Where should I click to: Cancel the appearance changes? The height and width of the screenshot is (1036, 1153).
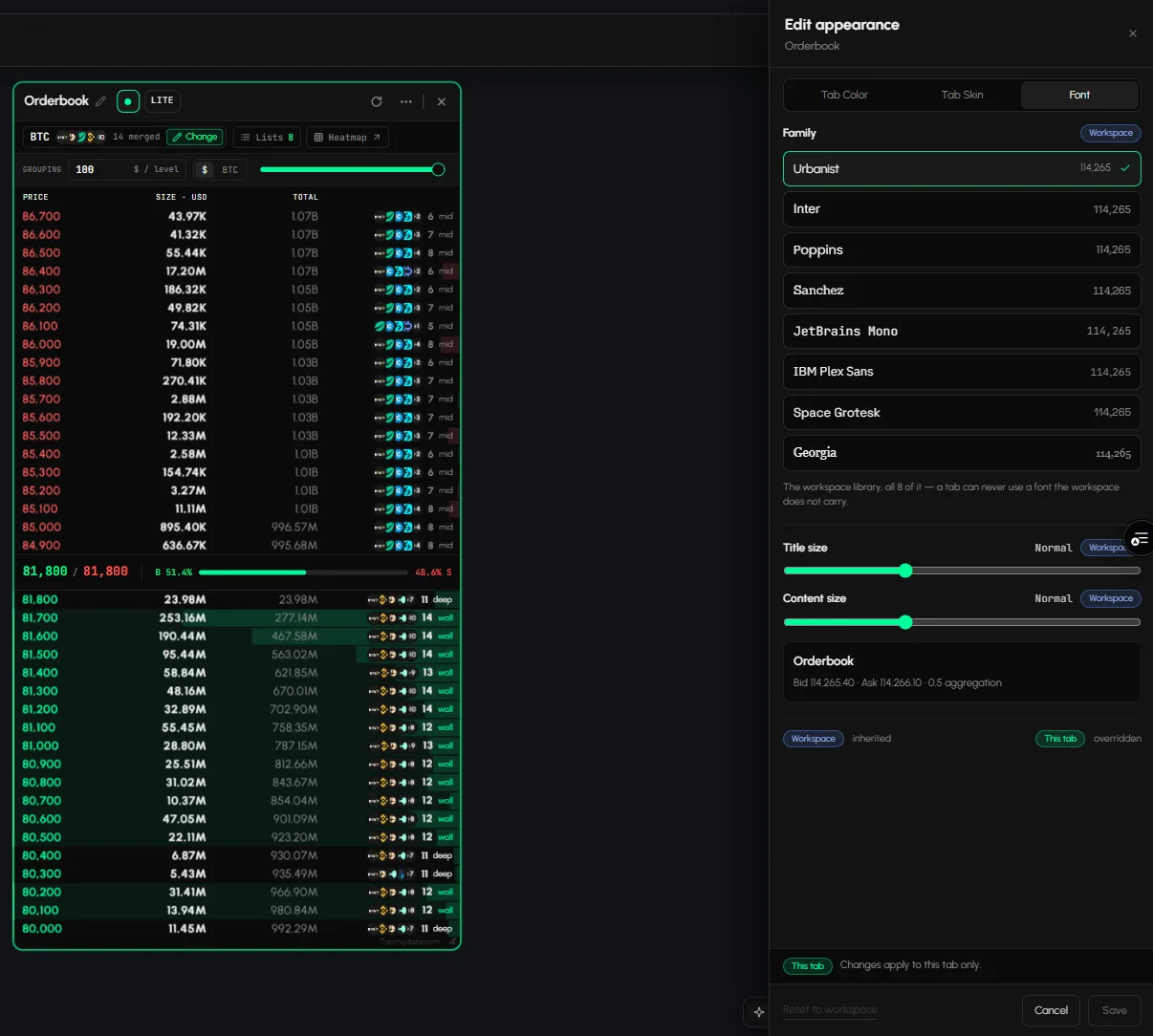point(1051,1010)
